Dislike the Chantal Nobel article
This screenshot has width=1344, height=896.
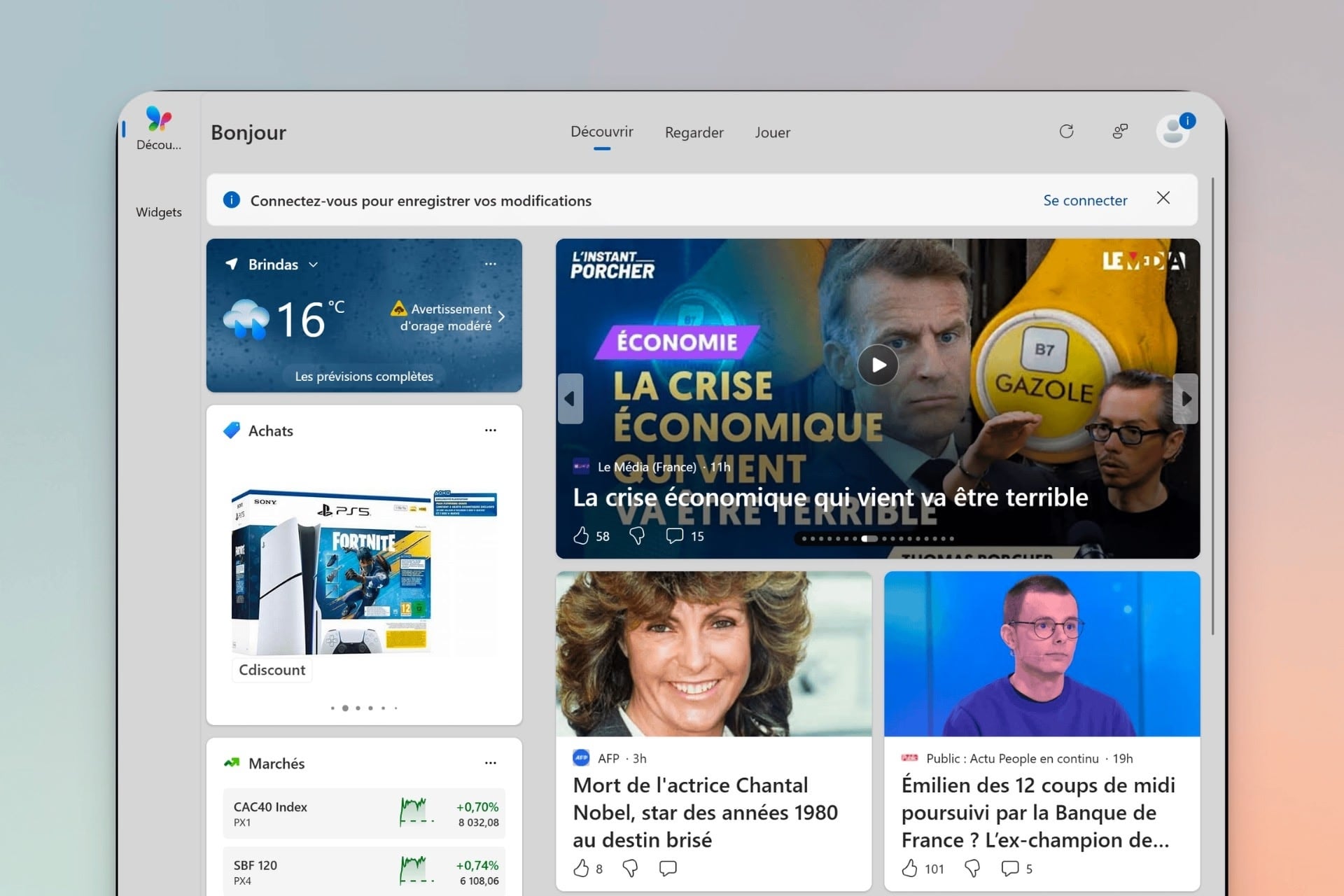click(630, 868)
